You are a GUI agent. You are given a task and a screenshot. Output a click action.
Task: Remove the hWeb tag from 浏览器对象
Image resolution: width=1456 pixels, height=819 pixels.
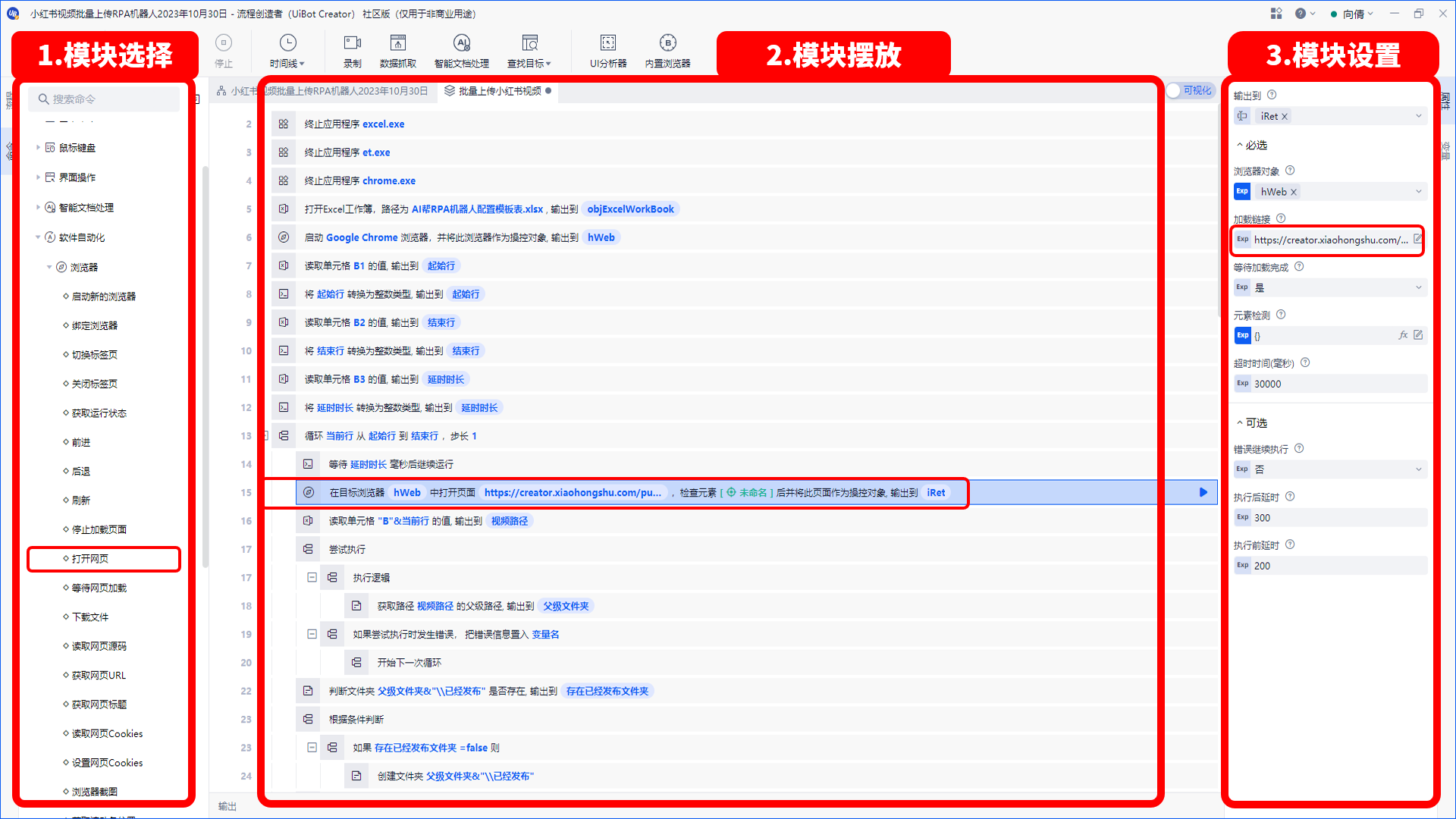[1294, 192]
